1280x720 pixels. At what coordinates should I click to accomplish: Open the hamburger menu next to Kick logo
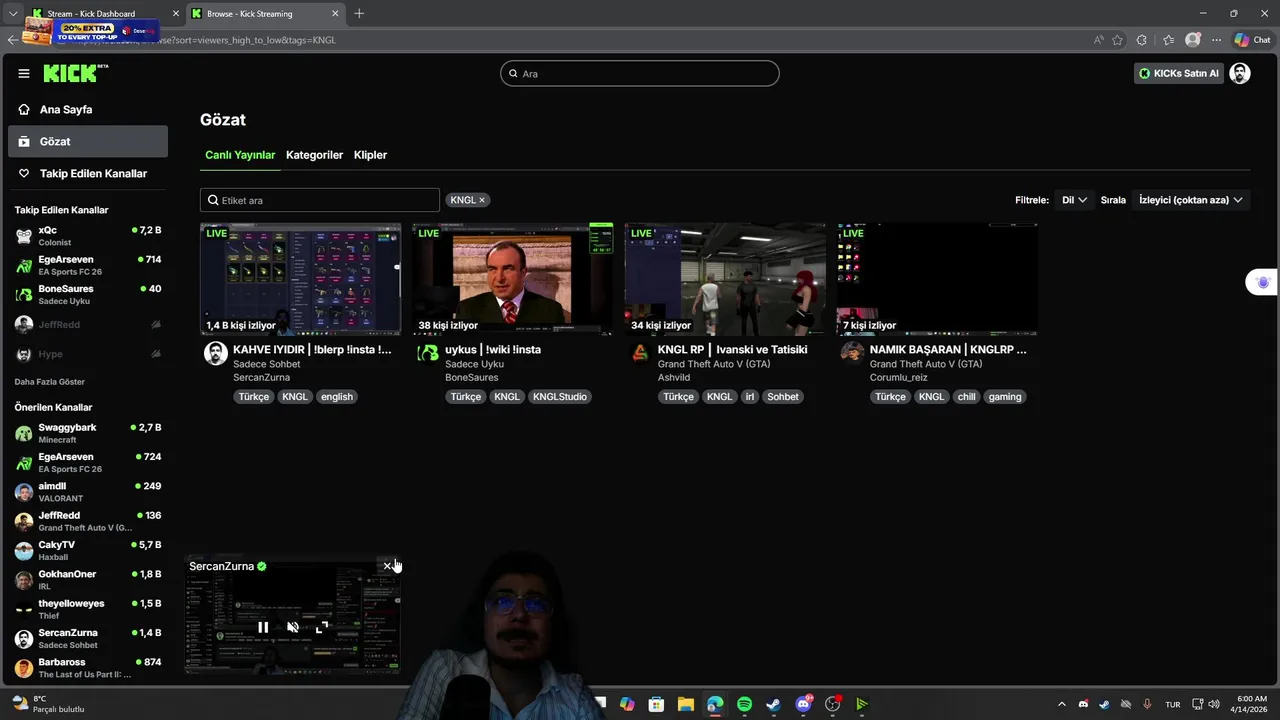pyautogui.click(x=24, y=73)
